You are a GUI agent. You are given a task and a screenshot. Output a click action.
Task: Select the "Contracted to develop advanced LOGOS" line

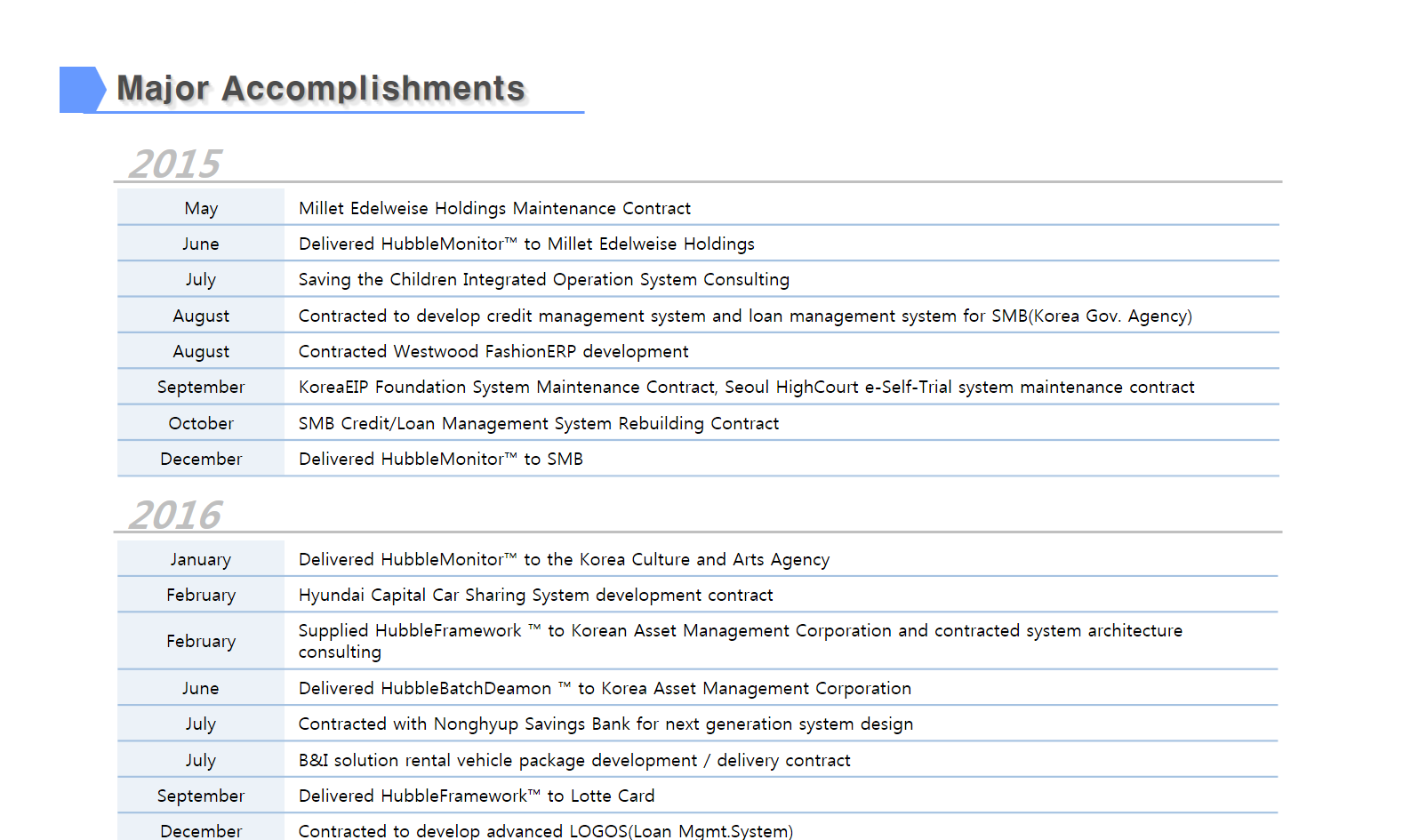pyautogui.click(x=546, y=830)
